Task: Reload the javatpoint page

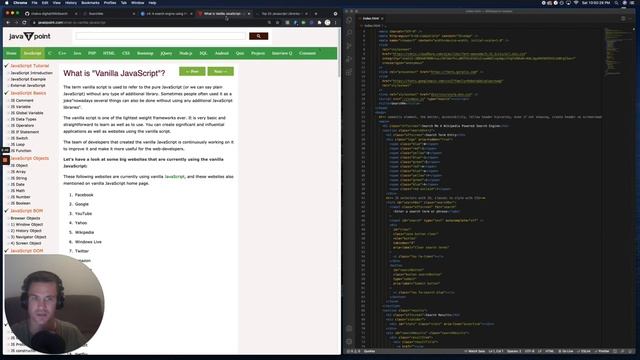Action: tap(24, 22)
